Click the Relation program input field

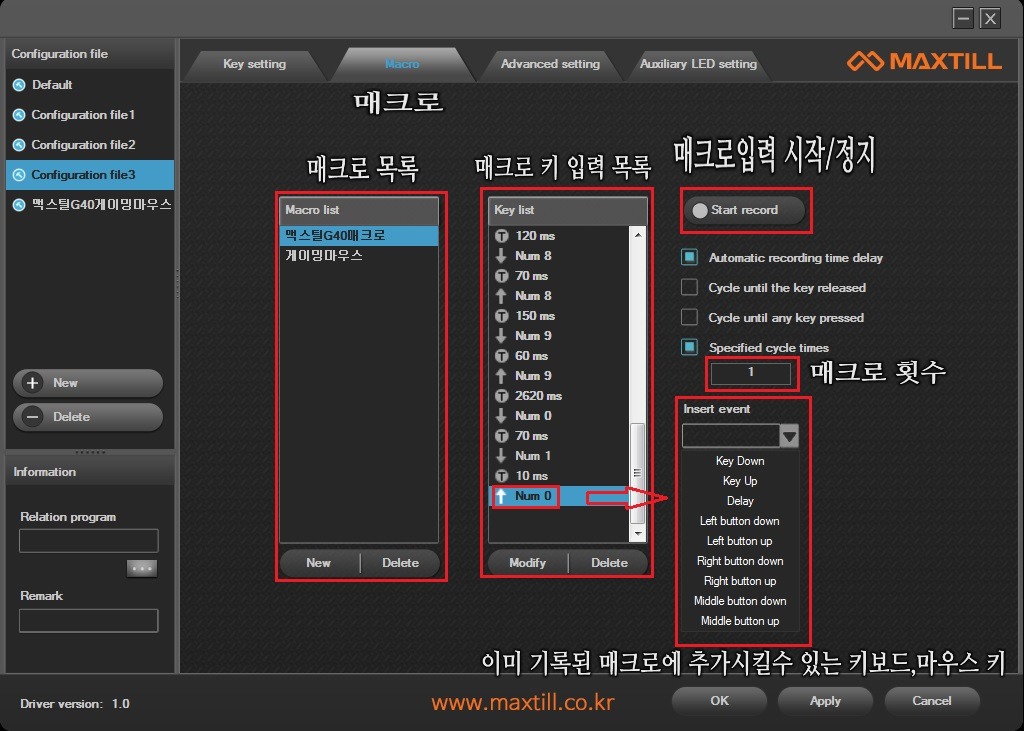coord(89,541)
